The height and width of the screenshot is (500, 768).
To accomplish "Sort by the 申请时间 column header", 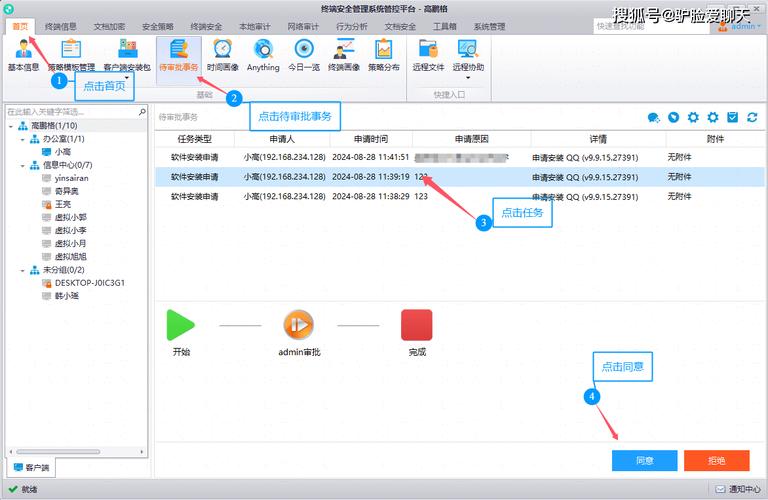I will pos(371,139).
